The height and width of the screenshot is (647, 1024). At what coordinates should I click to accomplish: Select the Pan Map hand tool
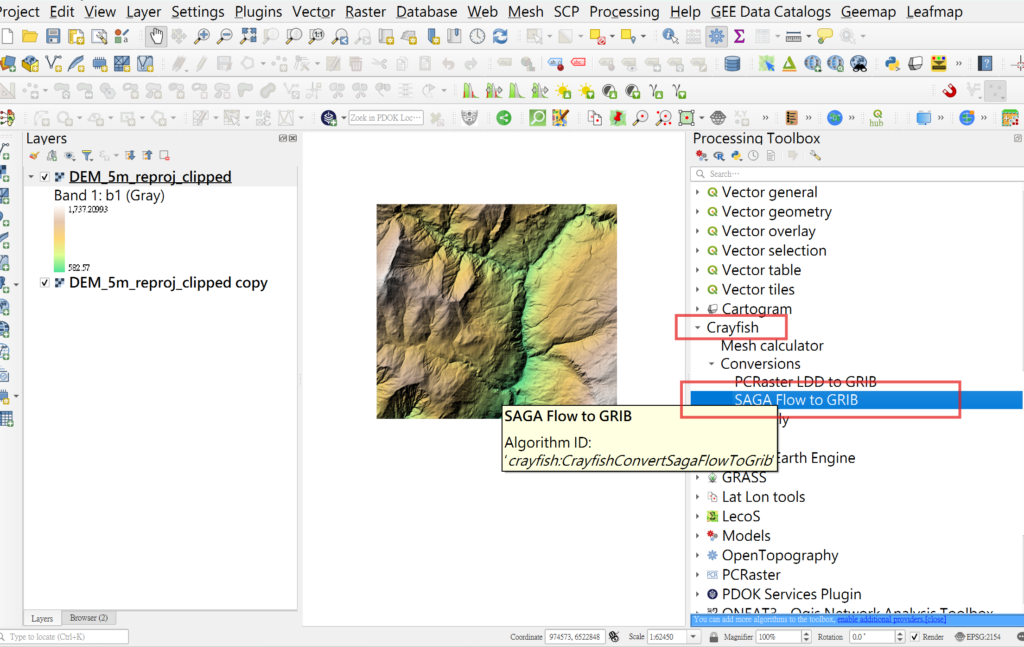[x=156, y=37]
